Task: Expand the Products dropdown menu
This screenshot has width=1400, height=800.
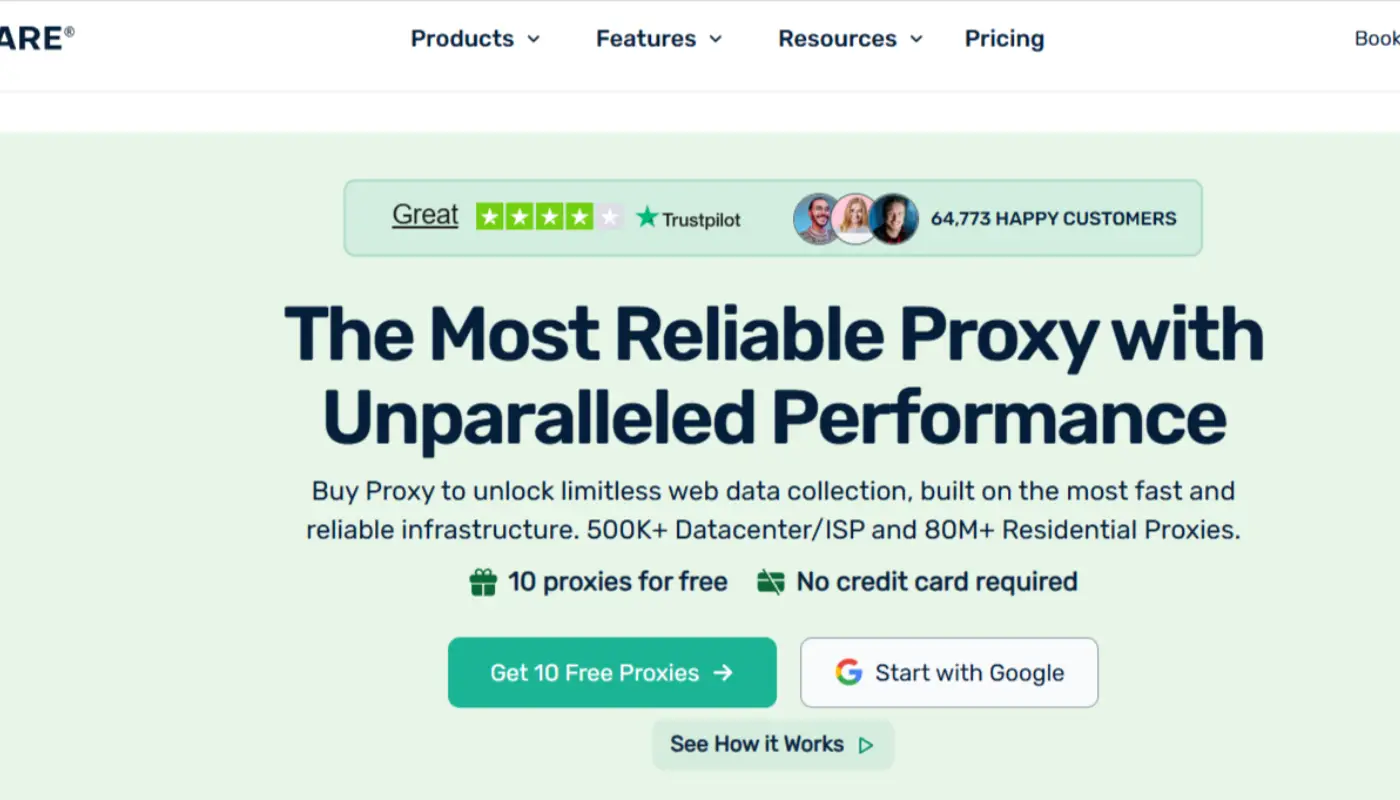Action: tap(476, 39)
